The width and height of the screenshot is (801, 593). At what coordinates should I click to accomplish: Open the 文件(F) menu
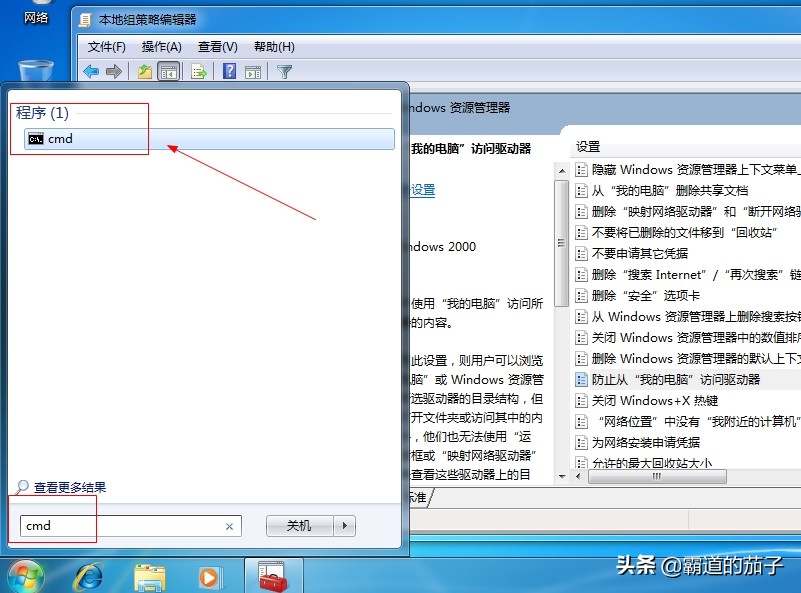click(x=104, y=46)
